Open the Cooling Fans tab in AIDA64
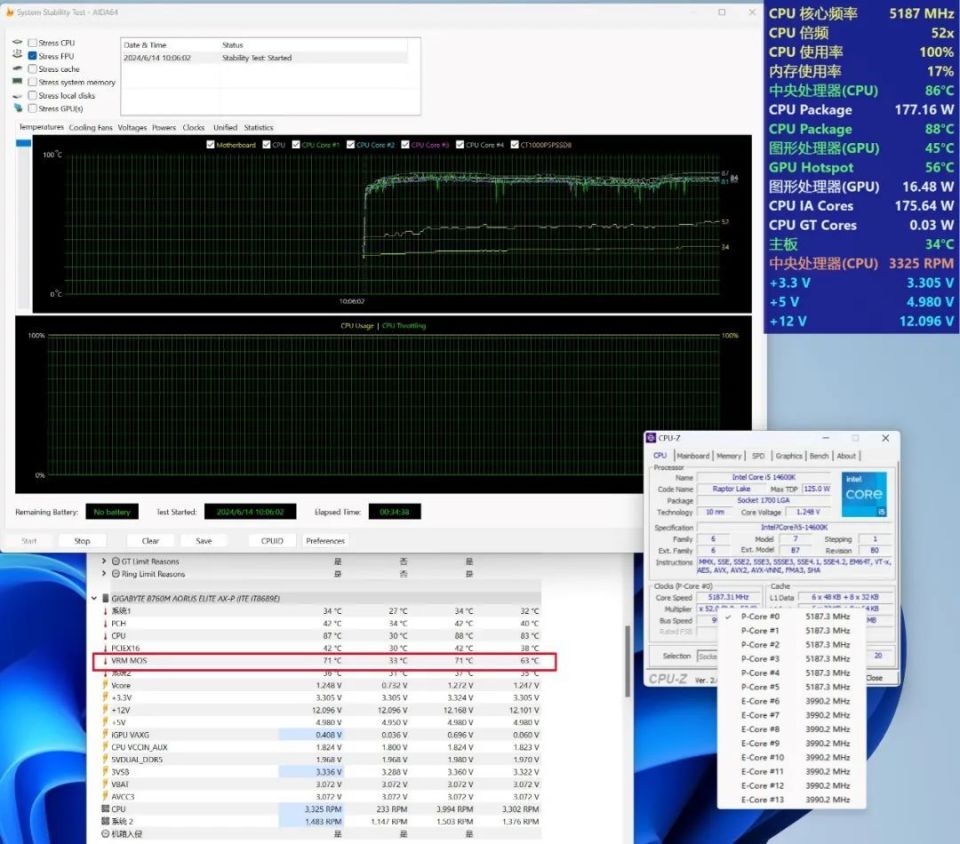960x844 pixels. (91, 127)
